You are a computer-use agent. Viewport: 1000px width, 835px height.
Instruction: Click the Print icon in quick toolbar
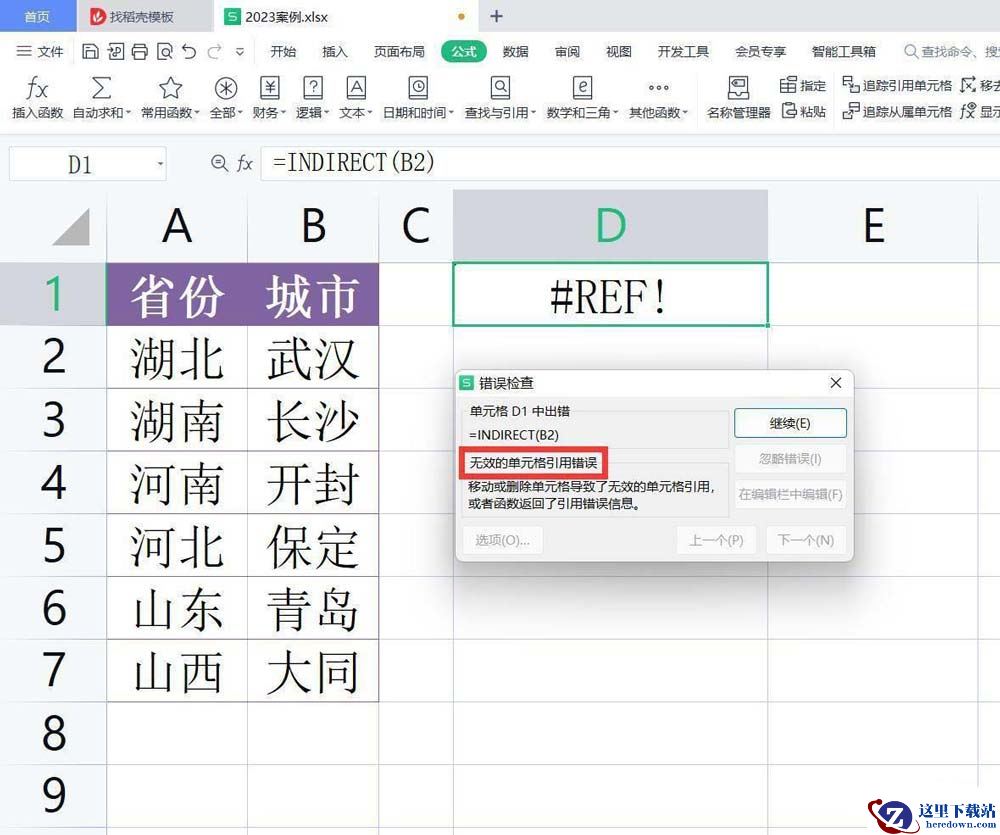click(x=140, y=51)
